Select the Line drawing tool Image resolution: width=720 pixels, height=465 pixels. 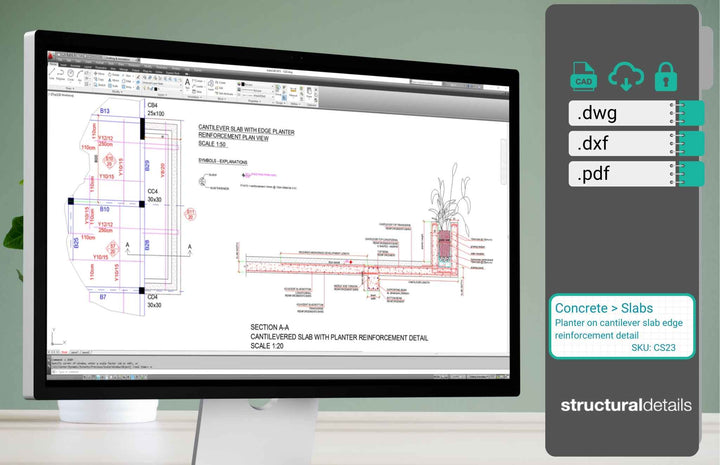(51, 74)
